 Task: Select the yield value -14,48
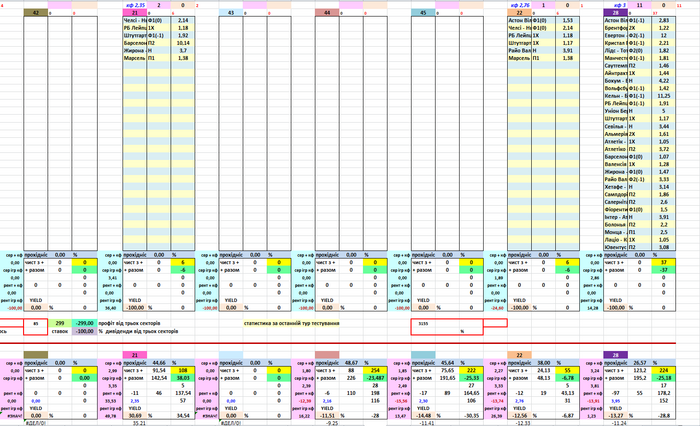423,415
